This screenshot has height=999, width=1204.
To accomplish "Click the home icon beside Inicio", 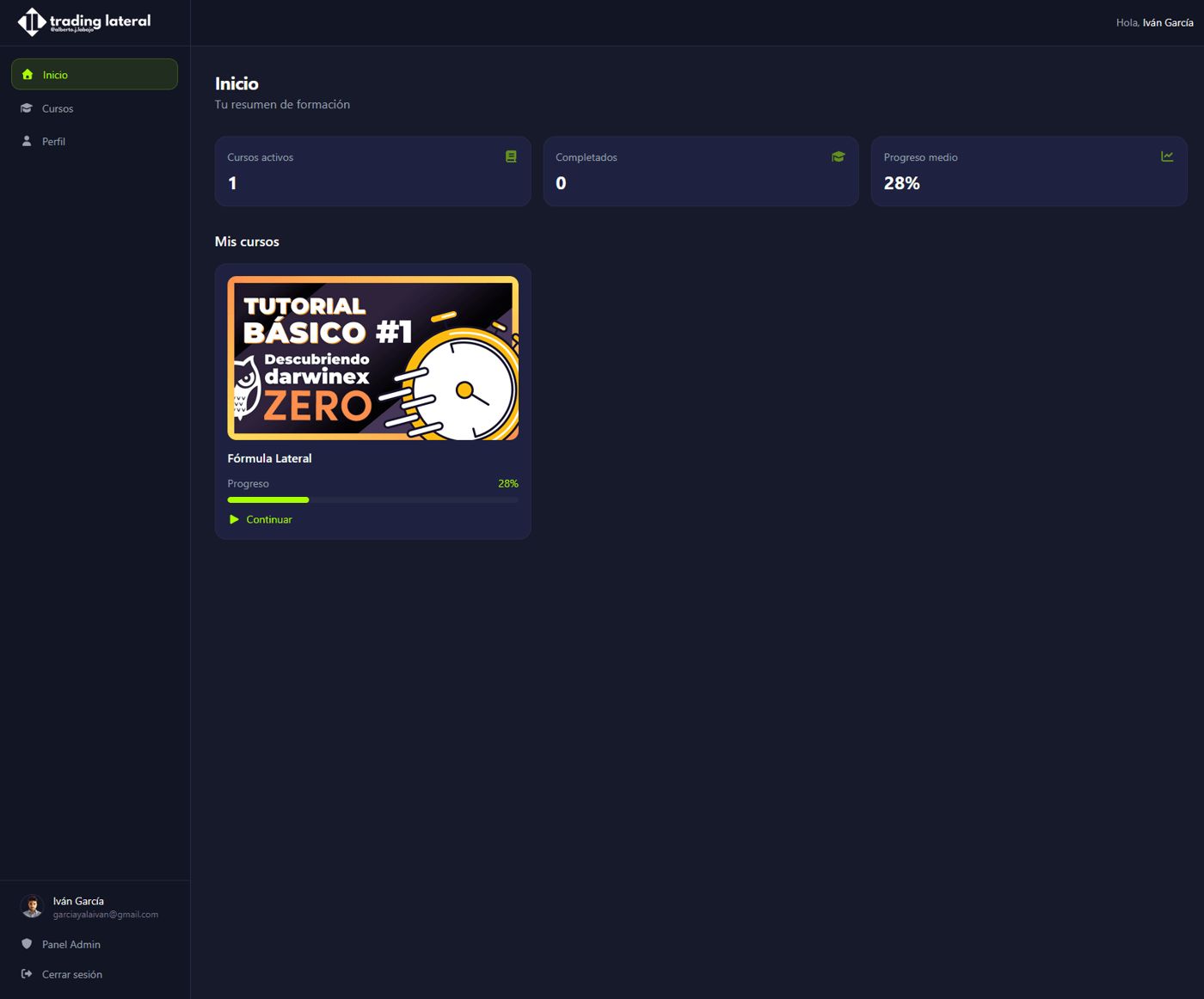I will (28, 75).
